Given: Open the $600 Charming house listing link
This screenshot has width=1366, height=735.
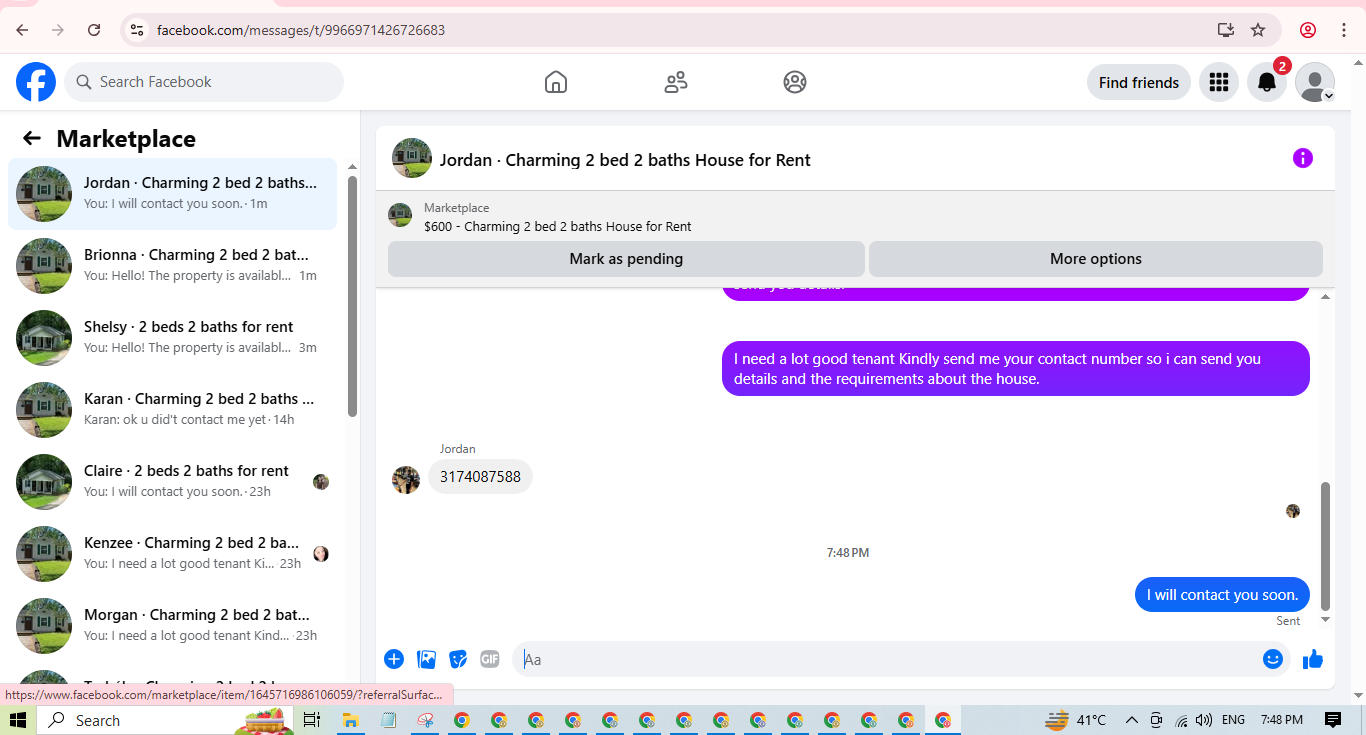Looking at the screenshot, I should (558, 226).
